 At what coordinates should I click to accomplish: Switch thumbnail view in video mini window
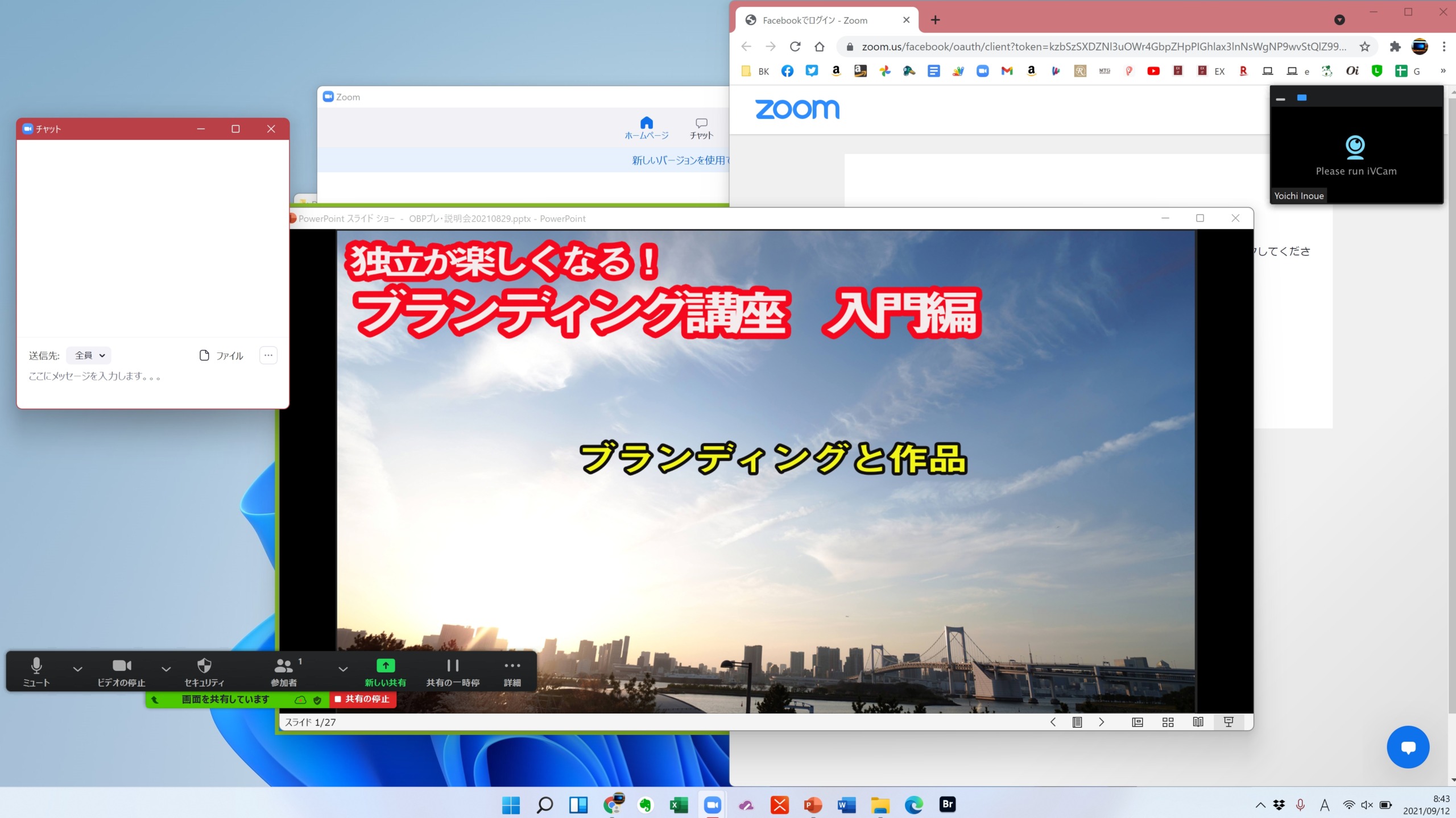tap(1302, 98)
